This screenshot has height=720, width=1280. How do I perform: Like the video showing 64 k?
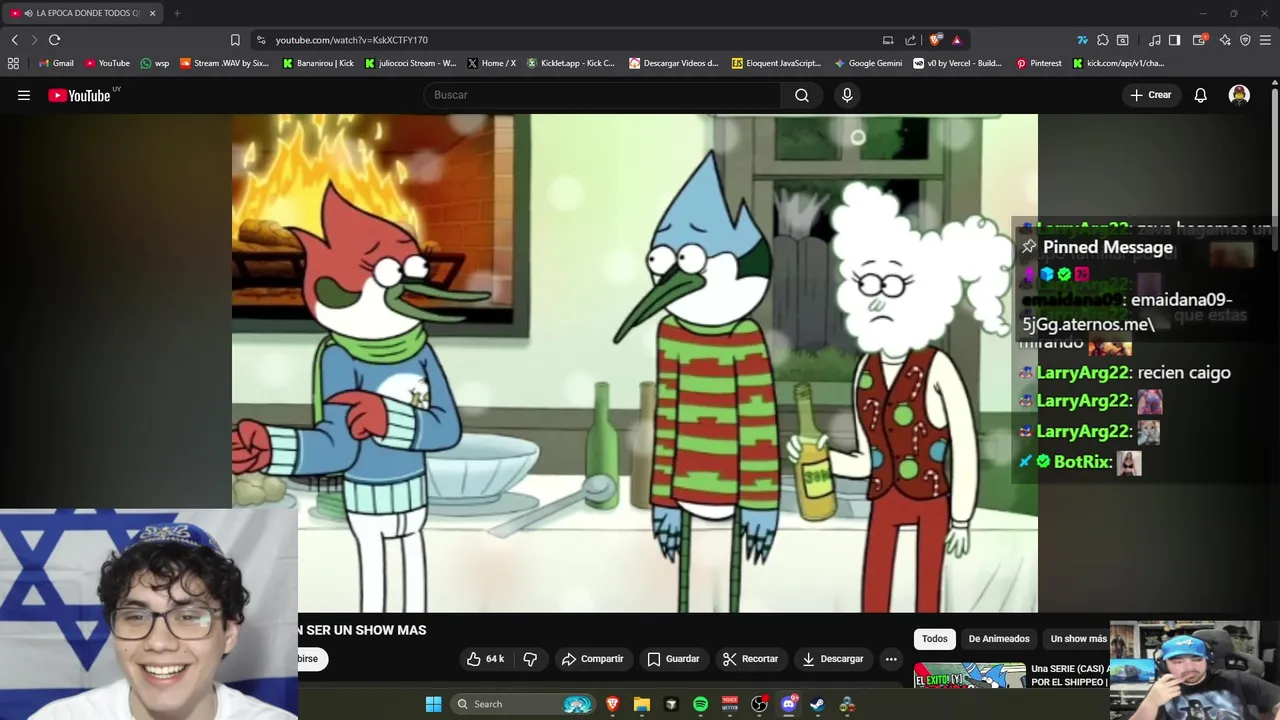[485, 659]
